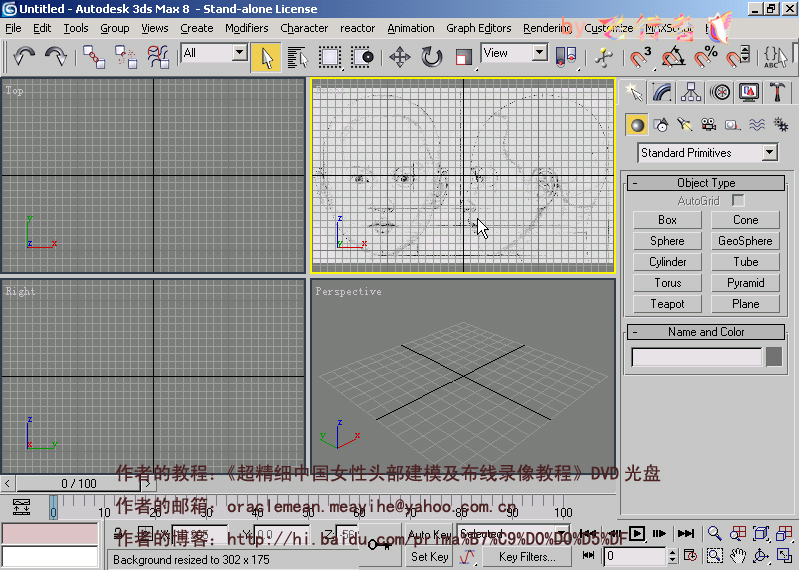Screen dimensions: 799x570
Task: Switch to Hierarchy command panel tab
Action: [690, 92]
